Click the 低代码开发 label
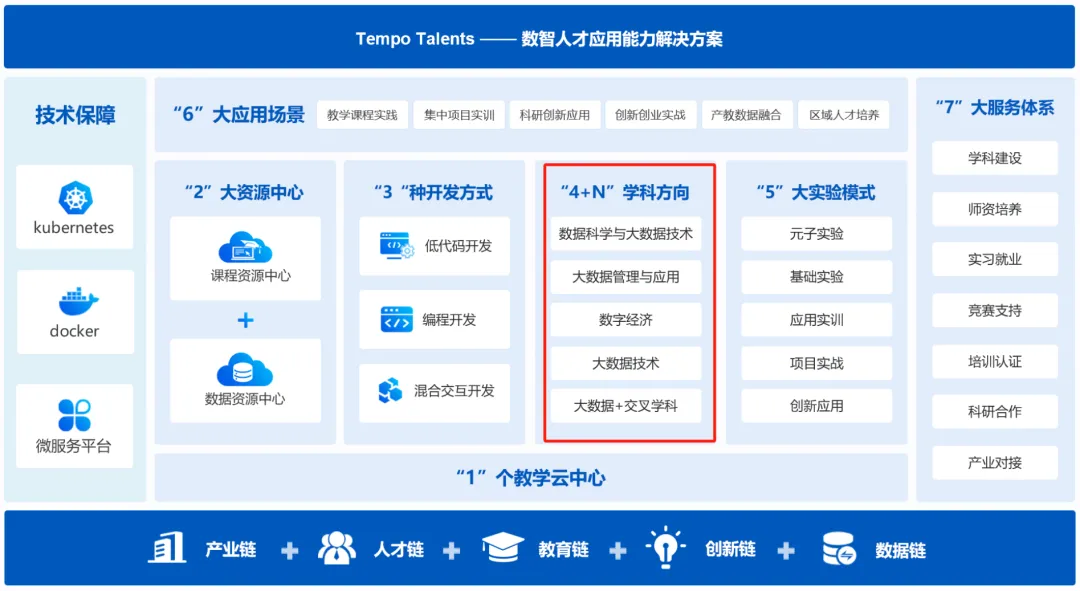This screenshot has width=1080, height=591. [x=458, y=246]
